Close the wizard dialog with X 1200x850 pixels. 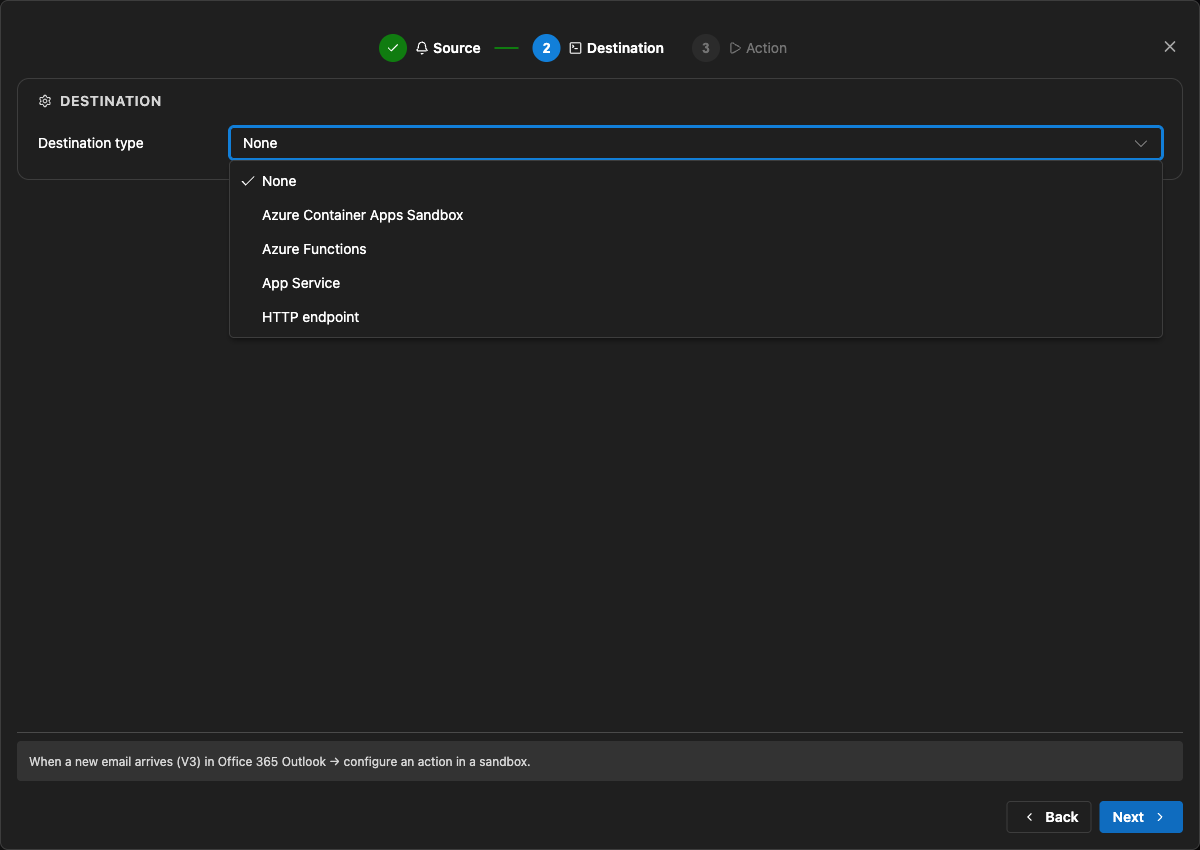(x=1170, y=47)
